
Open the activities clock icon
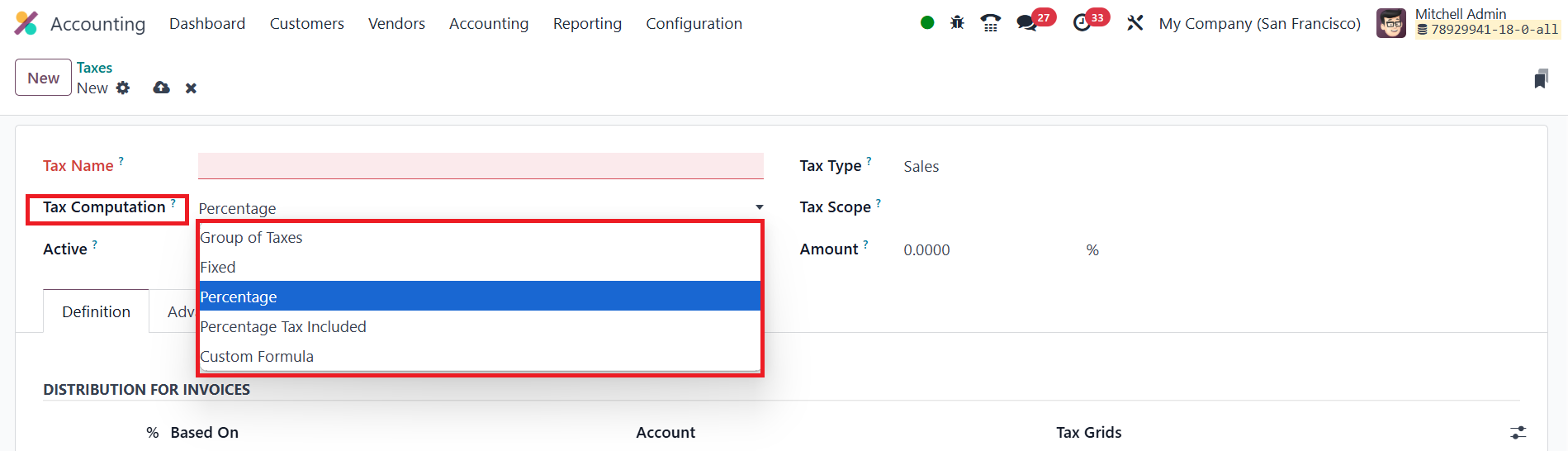(x=1082, y=23)
